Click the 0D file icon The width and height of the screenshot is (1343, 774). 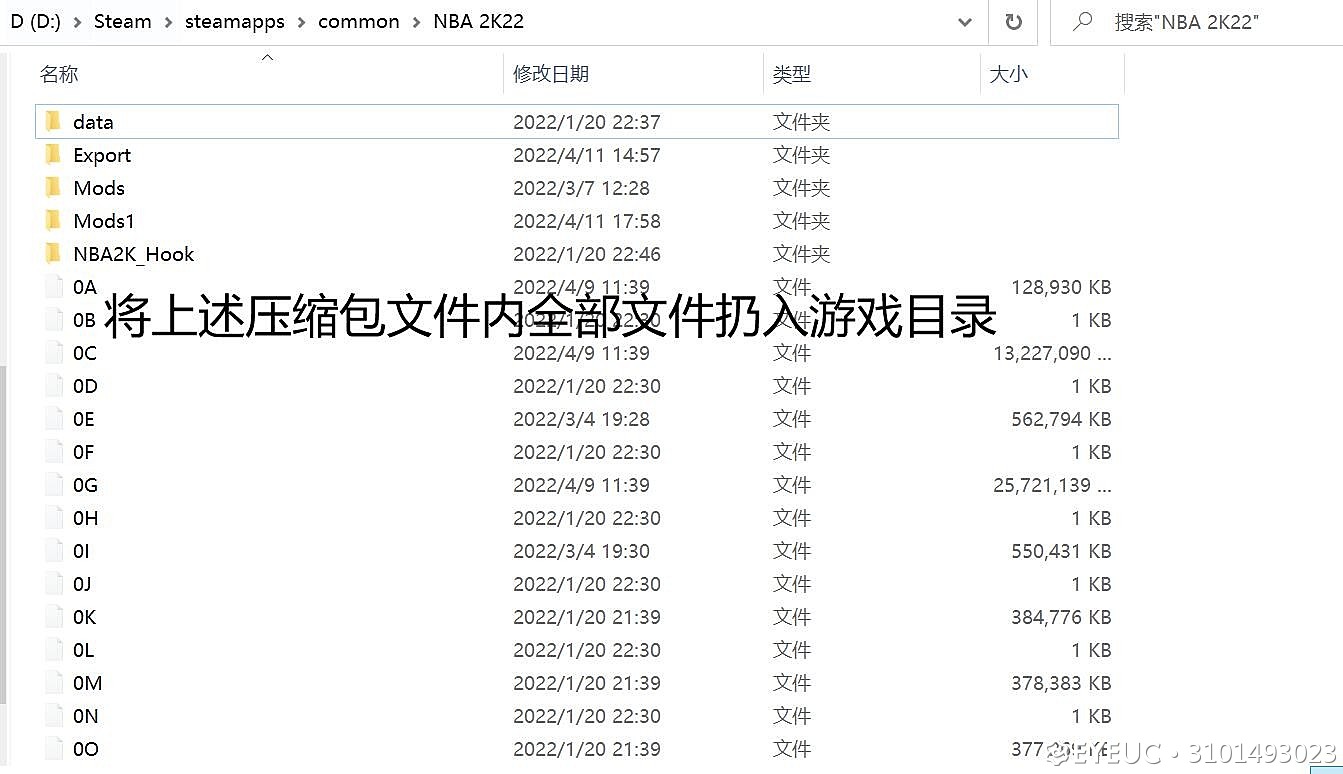point(54,386)
